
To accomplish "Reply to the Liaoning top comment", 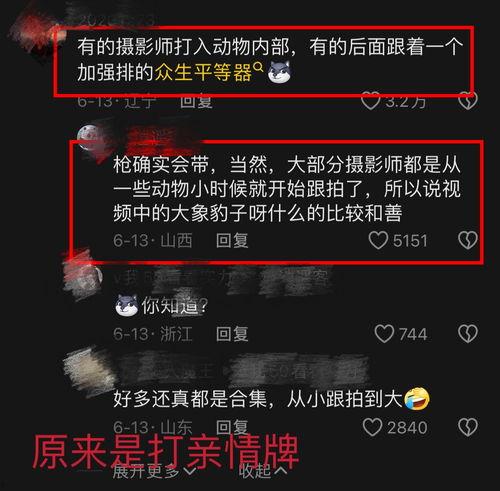I will pos(196,101).
